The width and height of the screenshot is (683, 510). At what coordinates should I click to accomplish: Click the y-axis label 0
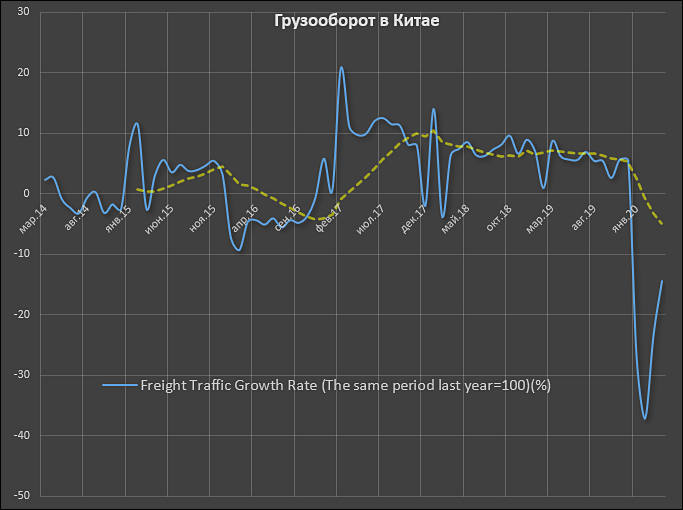pyautogui.click(x=27, y=193)
